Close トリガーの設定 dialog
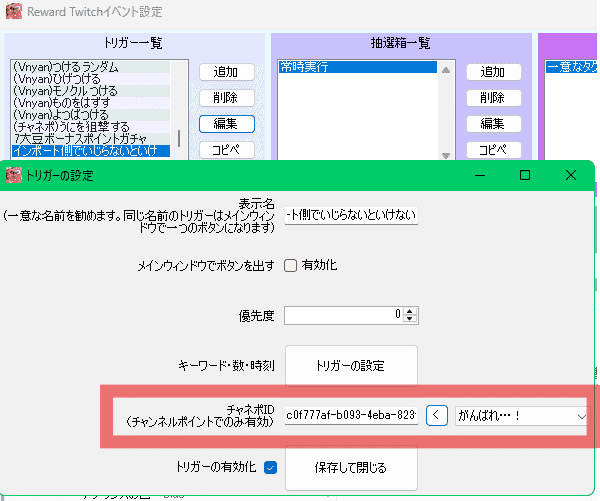Image resolution: width=600 pixels, height=501 pixels. point(571,175)
